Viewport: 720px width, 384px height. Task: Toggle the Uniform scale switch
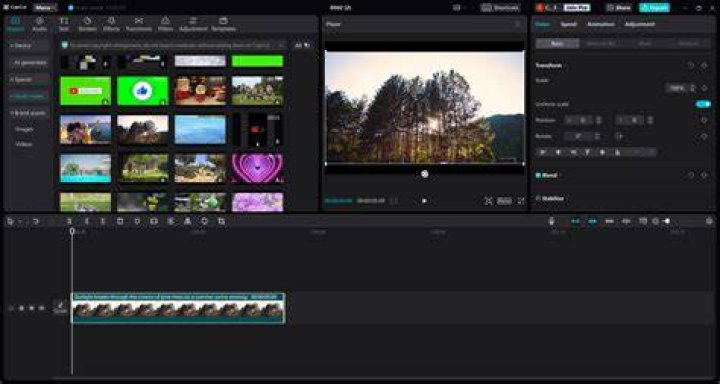703,104
